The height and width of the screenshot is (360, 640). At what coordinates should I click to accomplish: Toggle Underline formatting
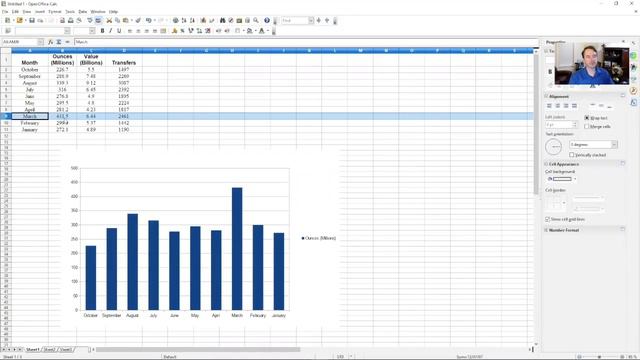click(x=119, y=31)
